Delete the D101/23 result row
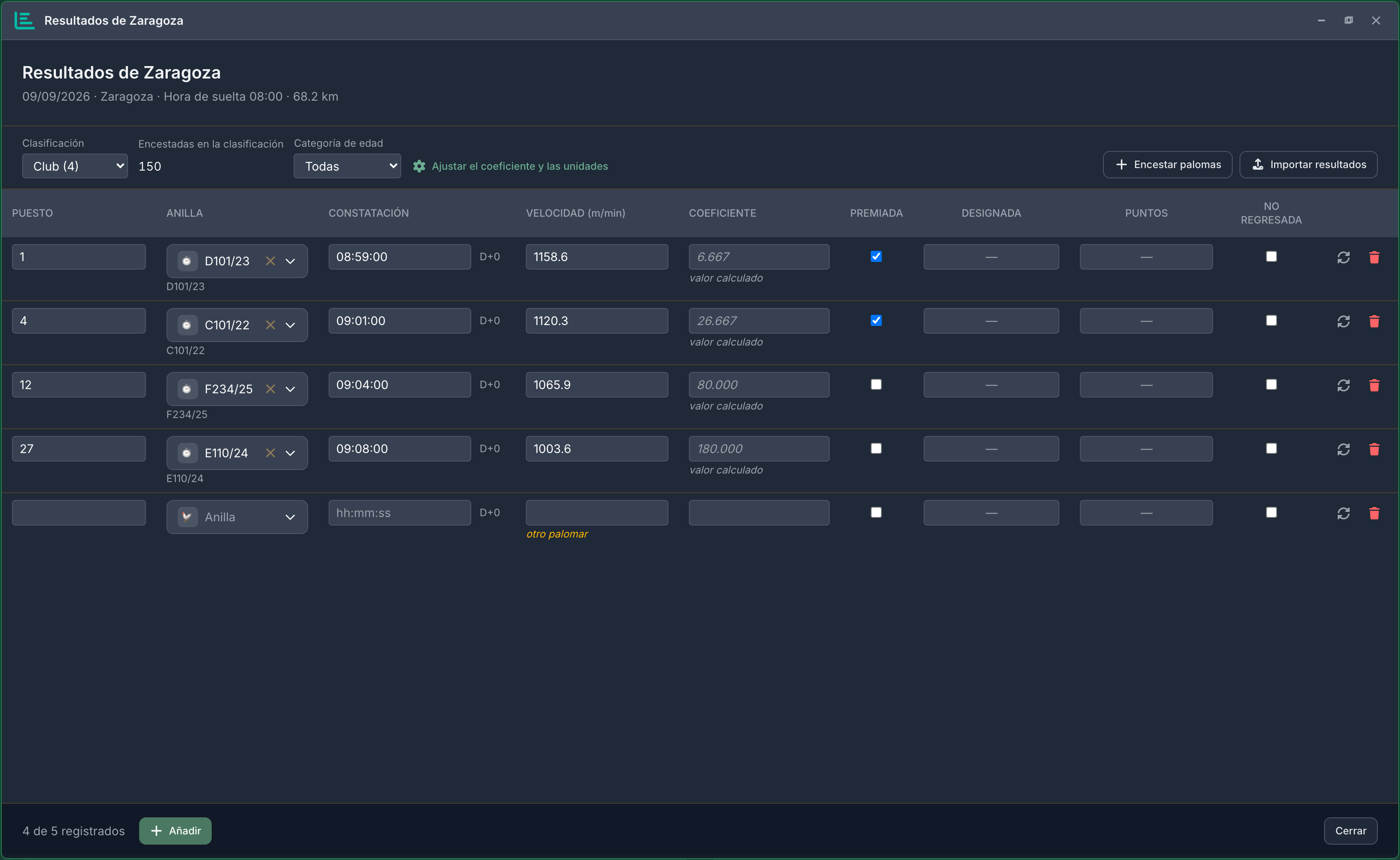 click(1374, 257)
